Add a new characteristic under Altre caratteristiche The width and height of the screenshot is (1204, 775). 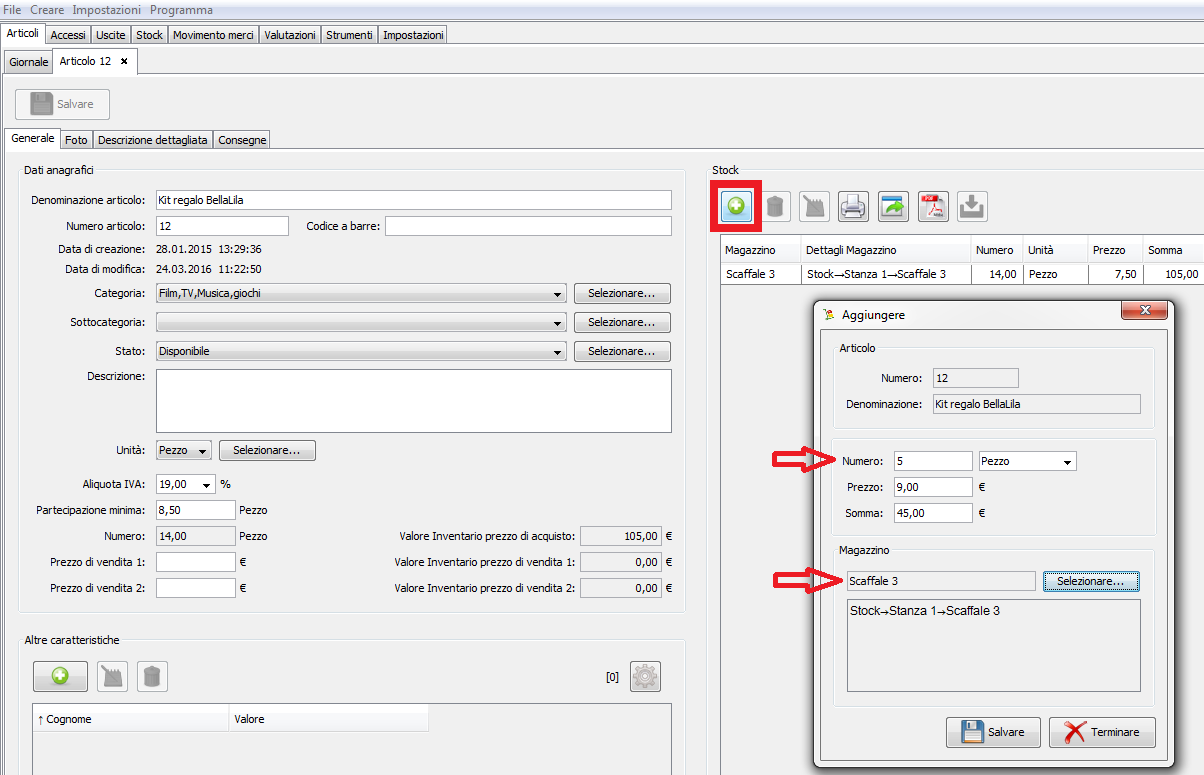click(x=60, y=677)
